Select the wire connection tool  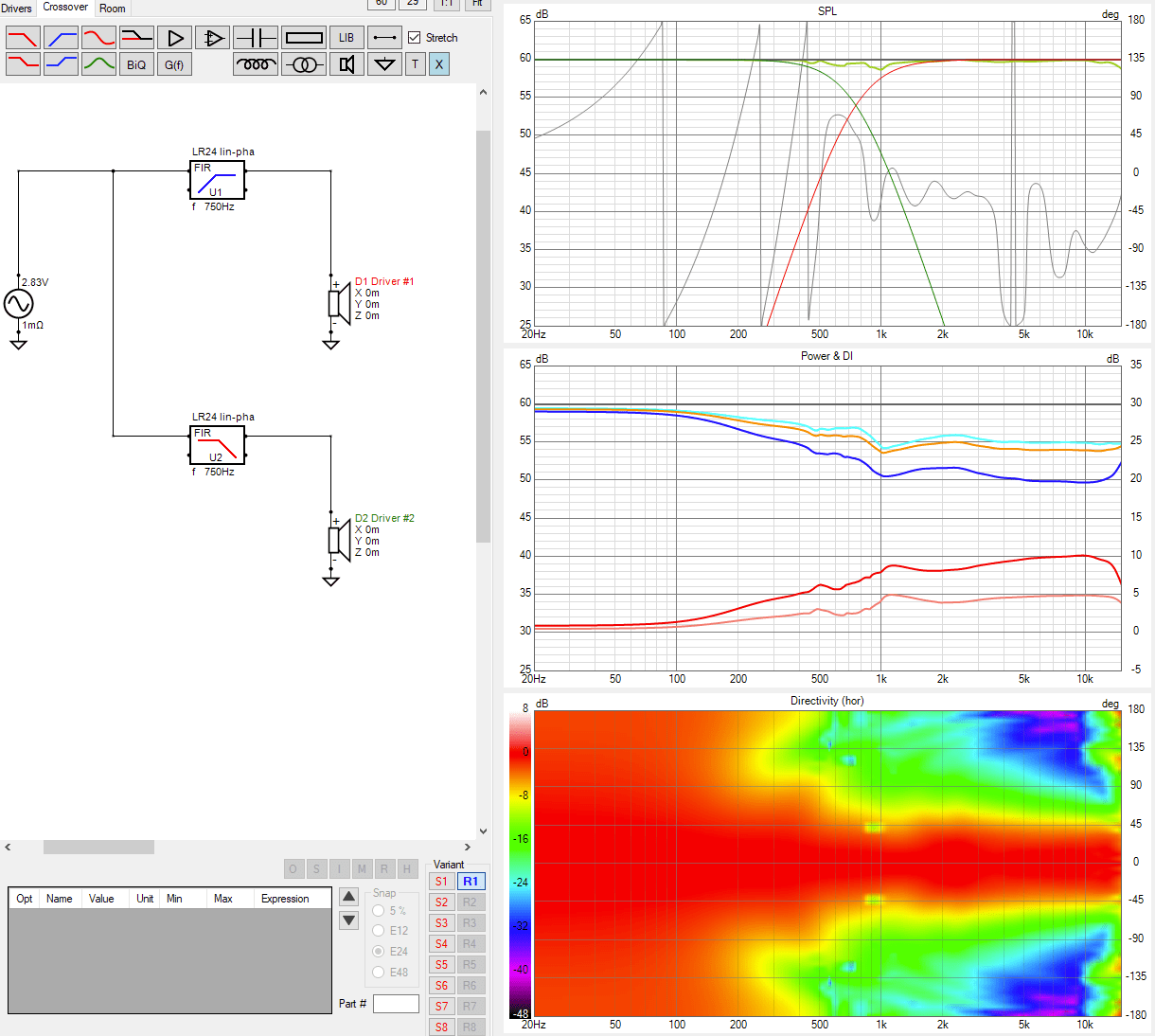coord(384,38)
